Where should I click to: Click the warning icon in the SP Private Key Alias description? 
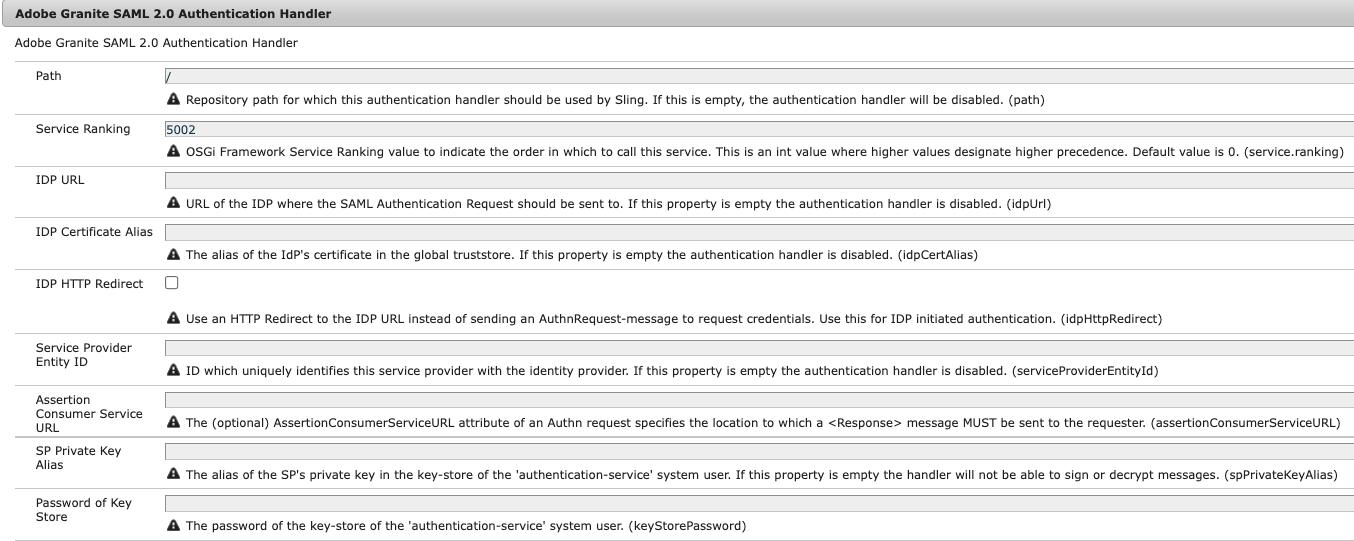coord(173,474)
